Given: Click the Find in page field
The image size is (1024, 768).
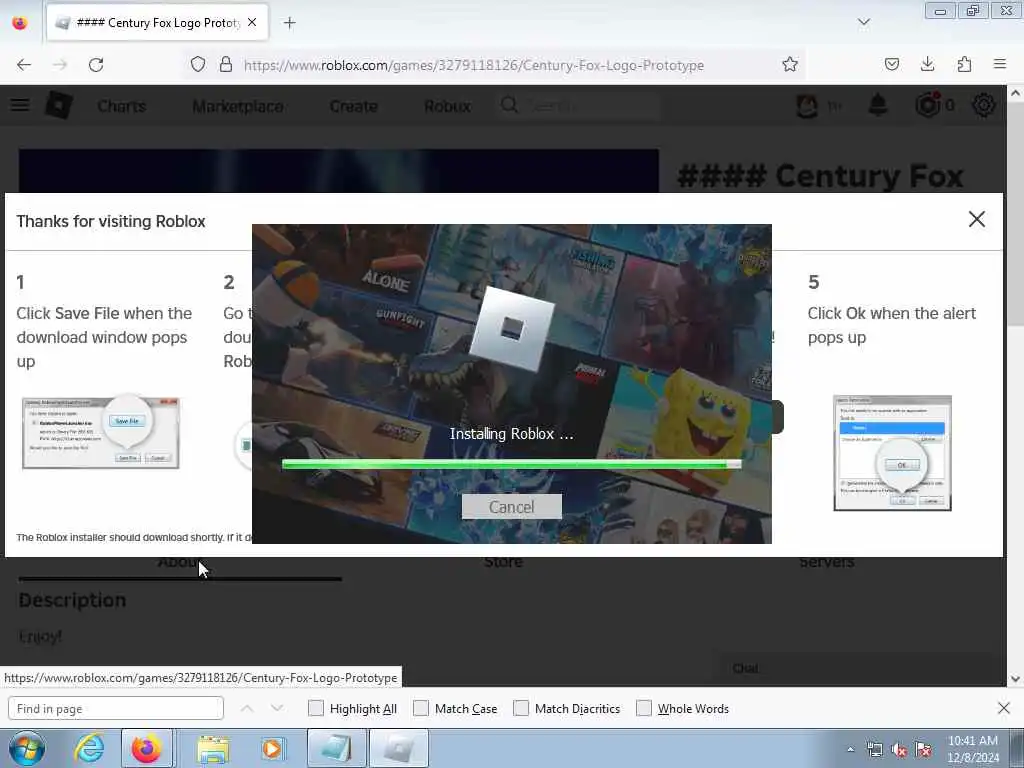Looking at the screenshot, I should point(116,709).
